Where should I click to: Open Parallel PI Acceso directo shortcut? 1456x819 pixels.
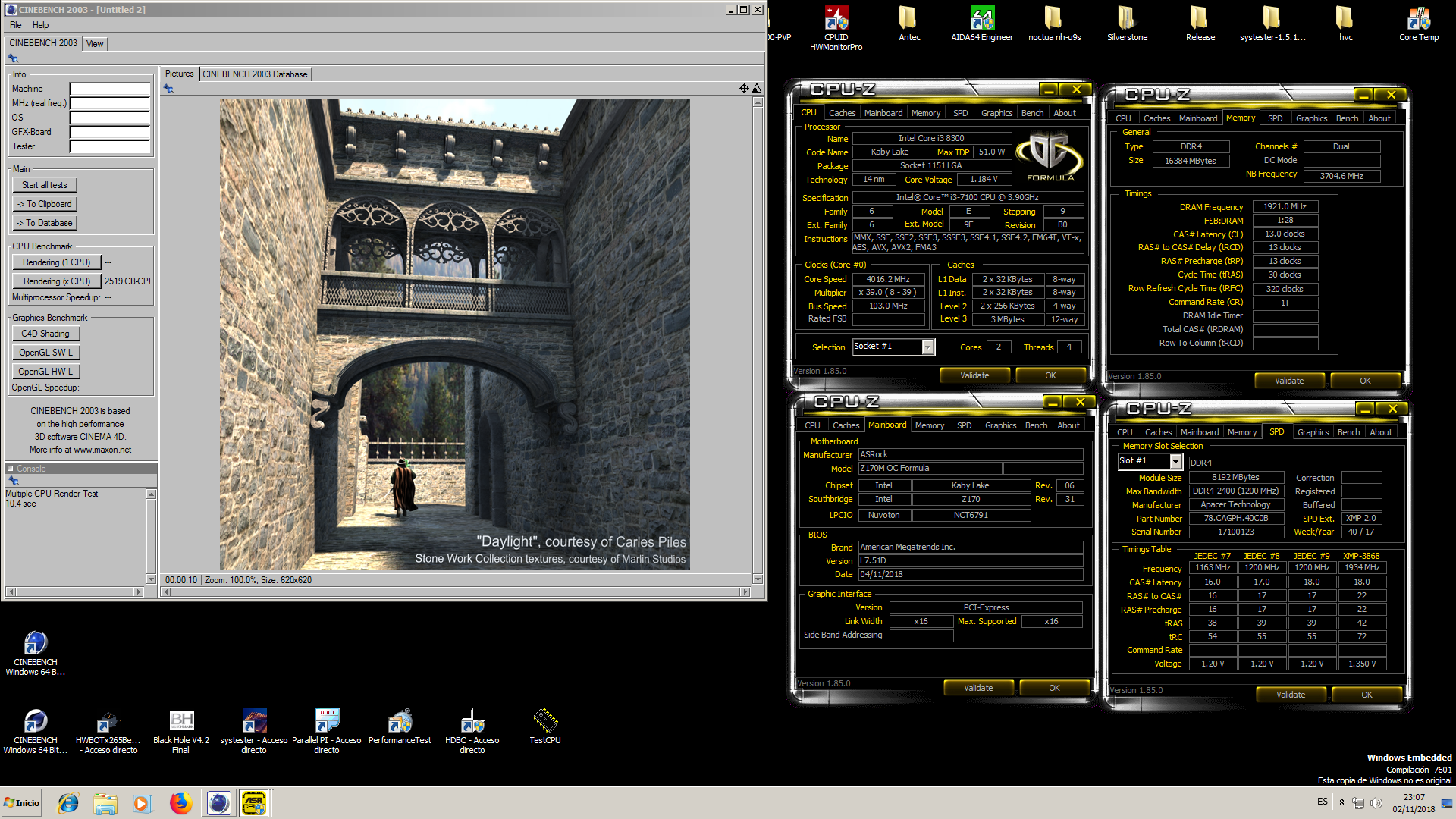coord(326,731)
